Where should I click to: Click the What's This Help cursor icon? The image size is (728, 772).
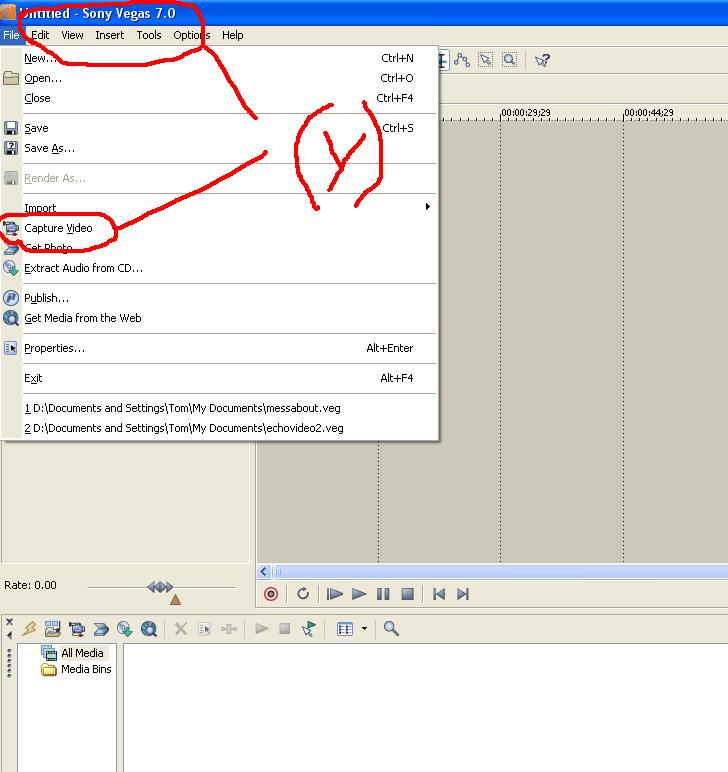point(542,61)
